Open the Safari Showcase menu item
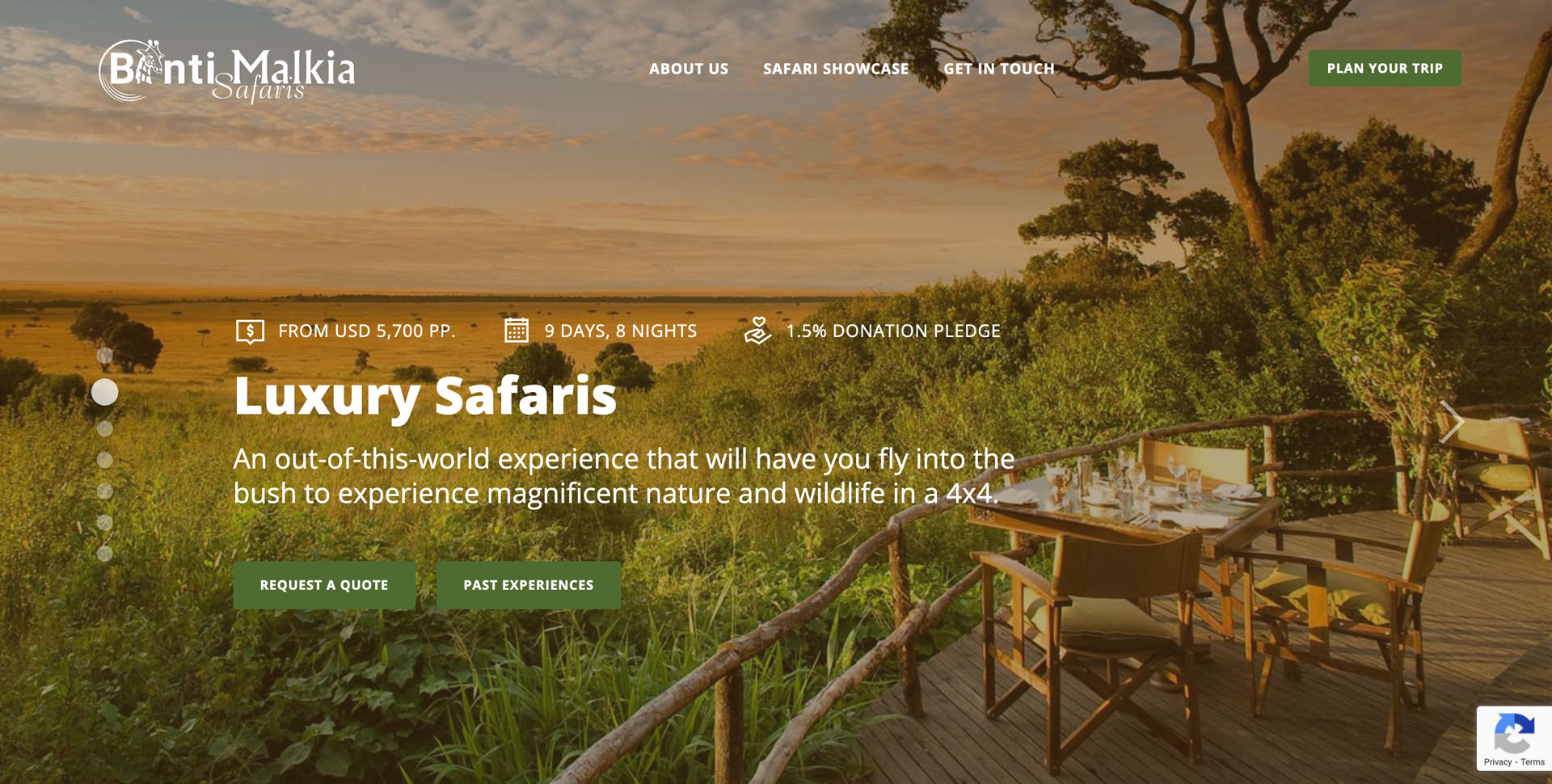Viewport: 1552px width, 784px height. pos(836,69)
